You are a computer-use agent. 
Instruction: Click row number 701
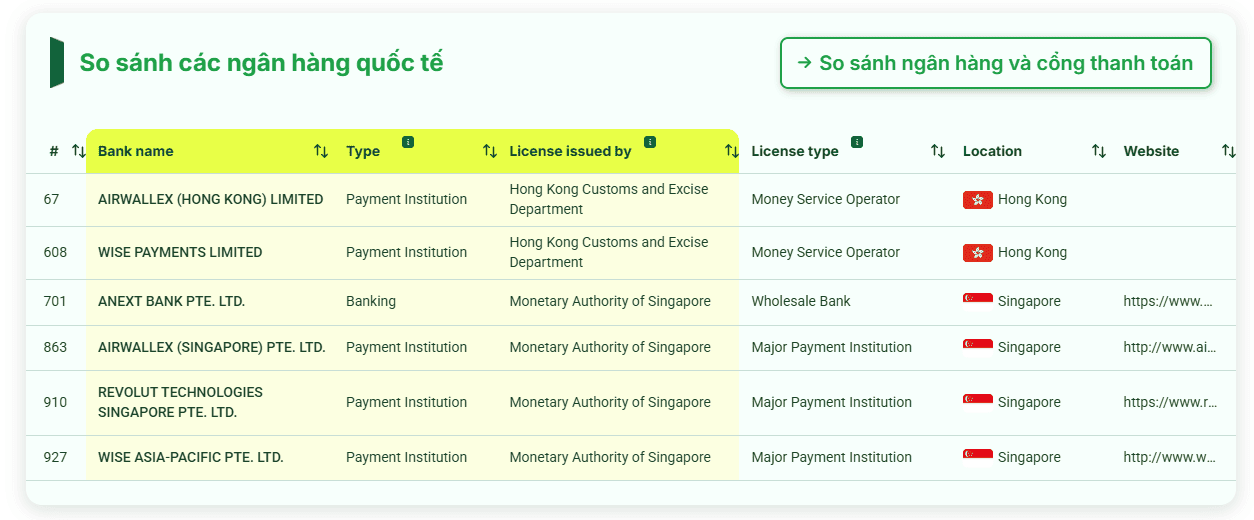coord(55,301)
